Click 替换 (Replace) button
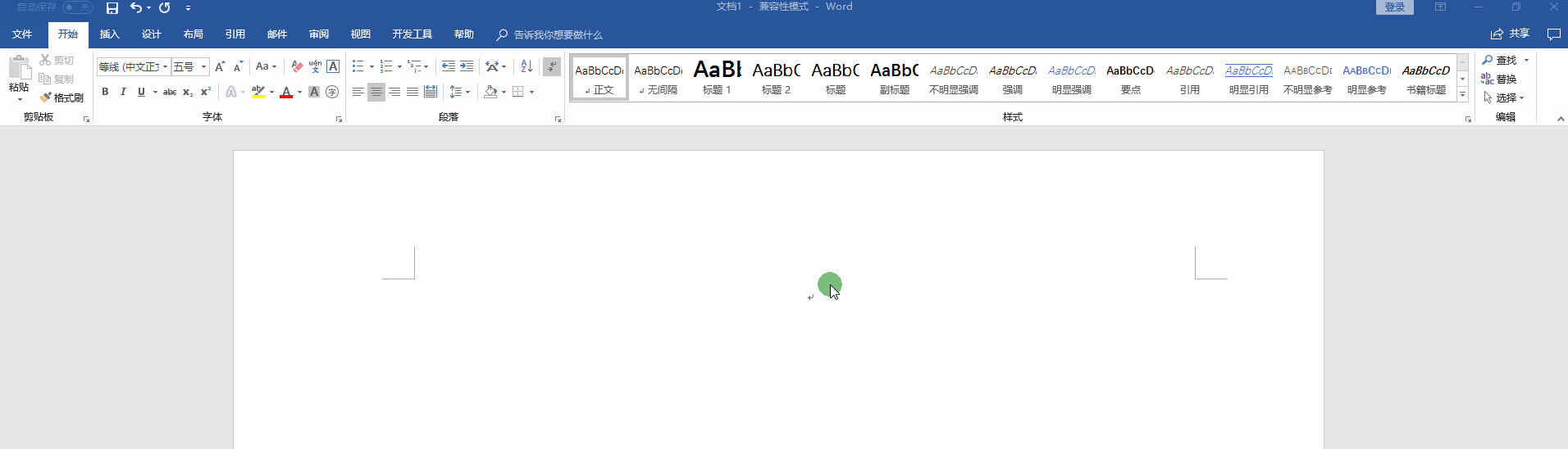1568x449 pixels. pyautogui.click(x=1499, y=79)
